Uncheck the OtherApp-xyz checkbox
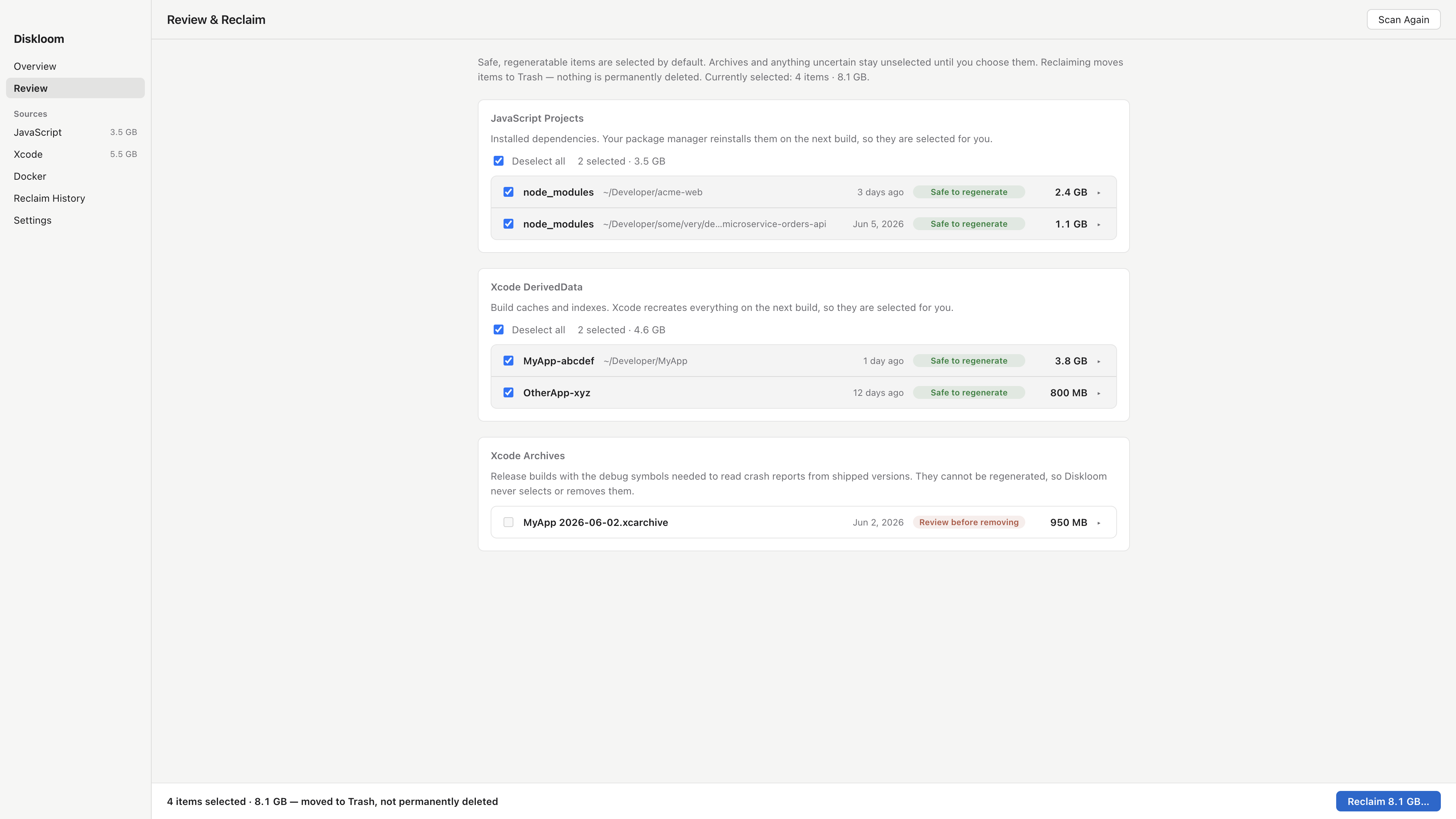This screenshot has width=1456, height=819. (509, 393)
